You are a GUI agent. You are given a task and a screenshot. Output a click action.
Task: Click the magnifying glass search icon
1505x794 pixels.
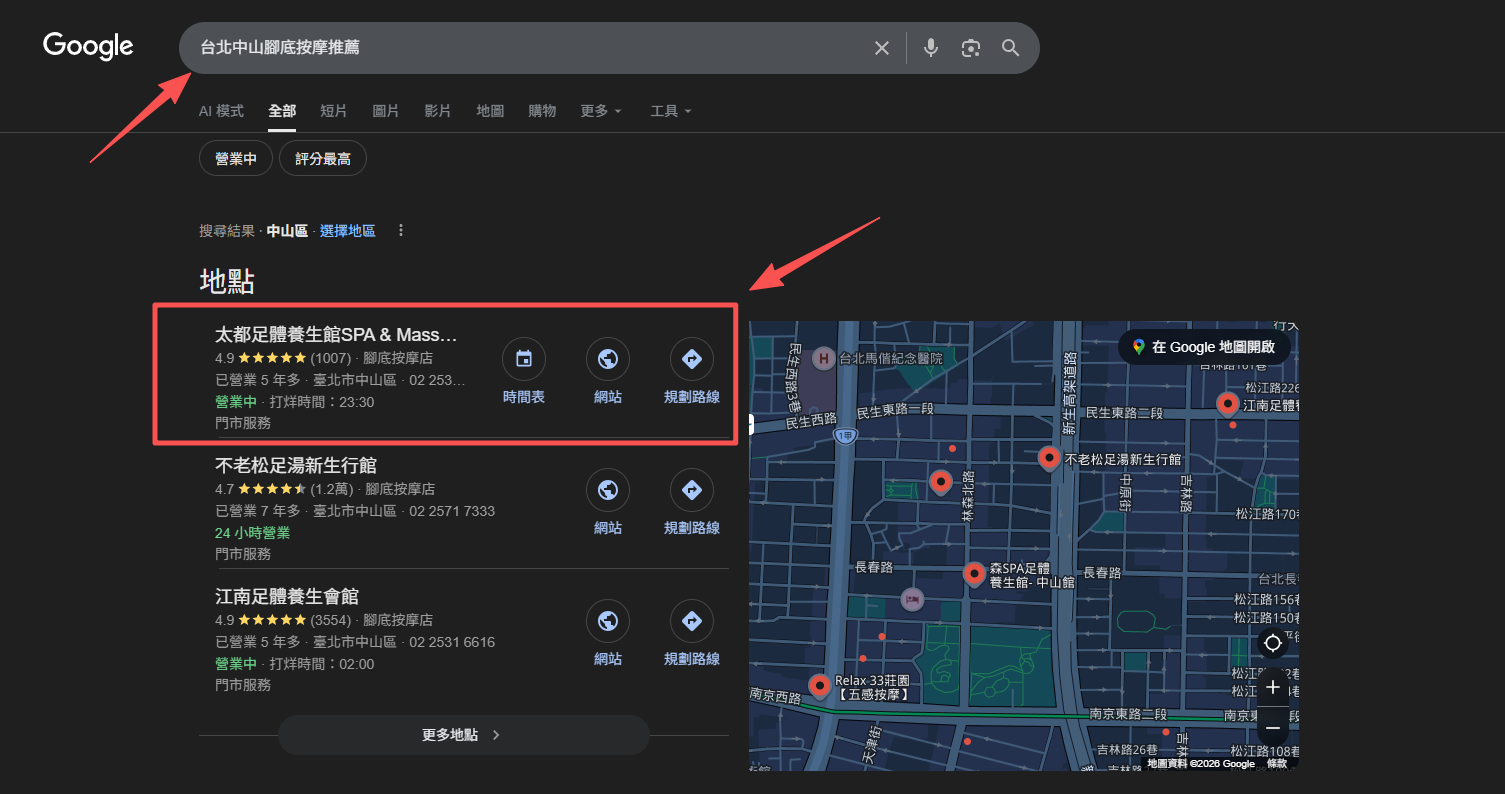pyautogui.click(x=1010, y=48)
